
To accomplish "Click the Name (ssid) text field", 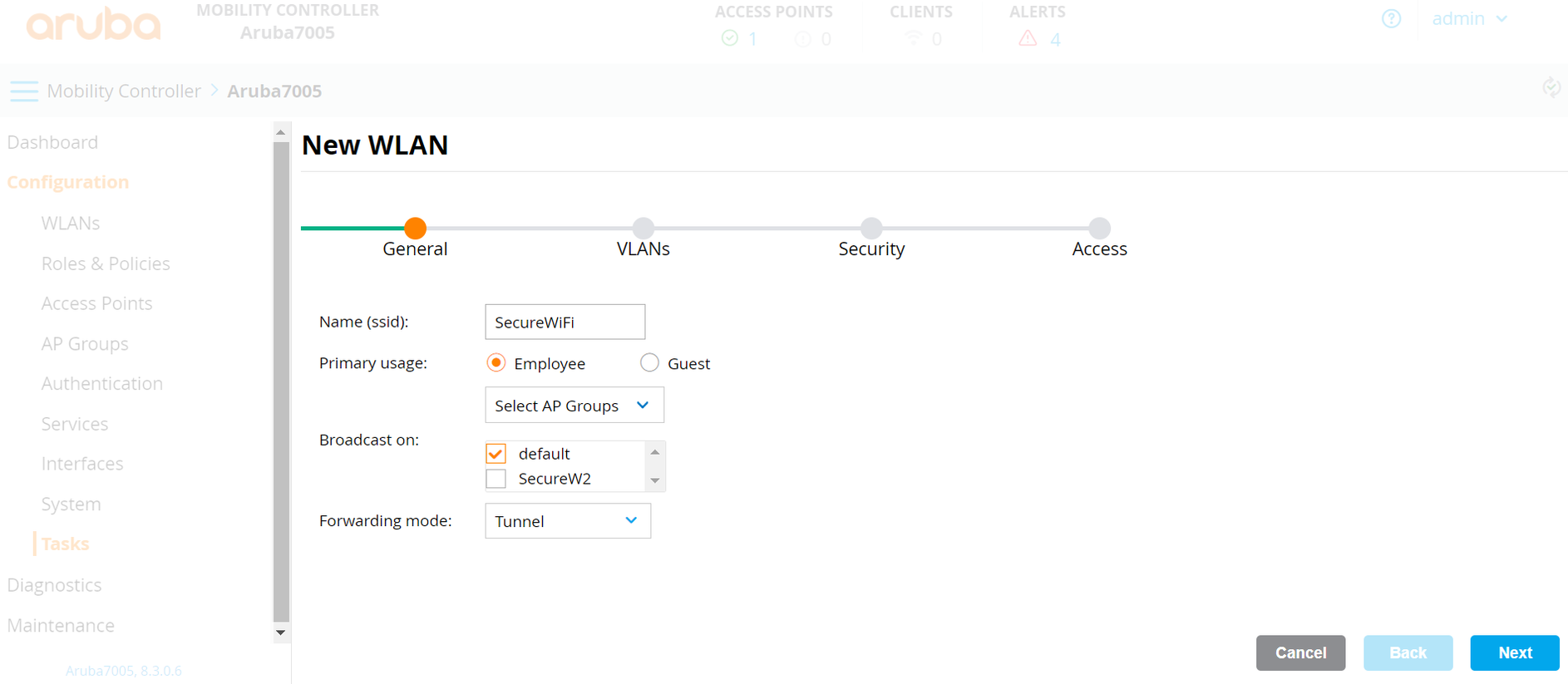I will click(565, 322).
